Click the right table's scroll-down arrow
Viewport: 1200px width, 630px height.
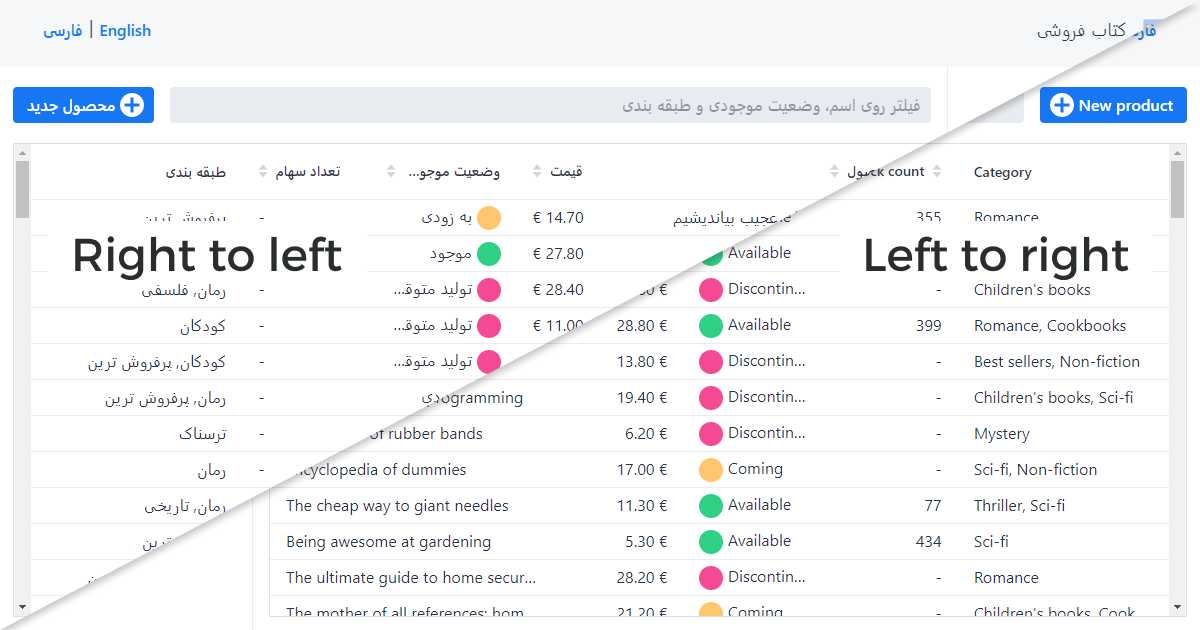[1177, 607]
